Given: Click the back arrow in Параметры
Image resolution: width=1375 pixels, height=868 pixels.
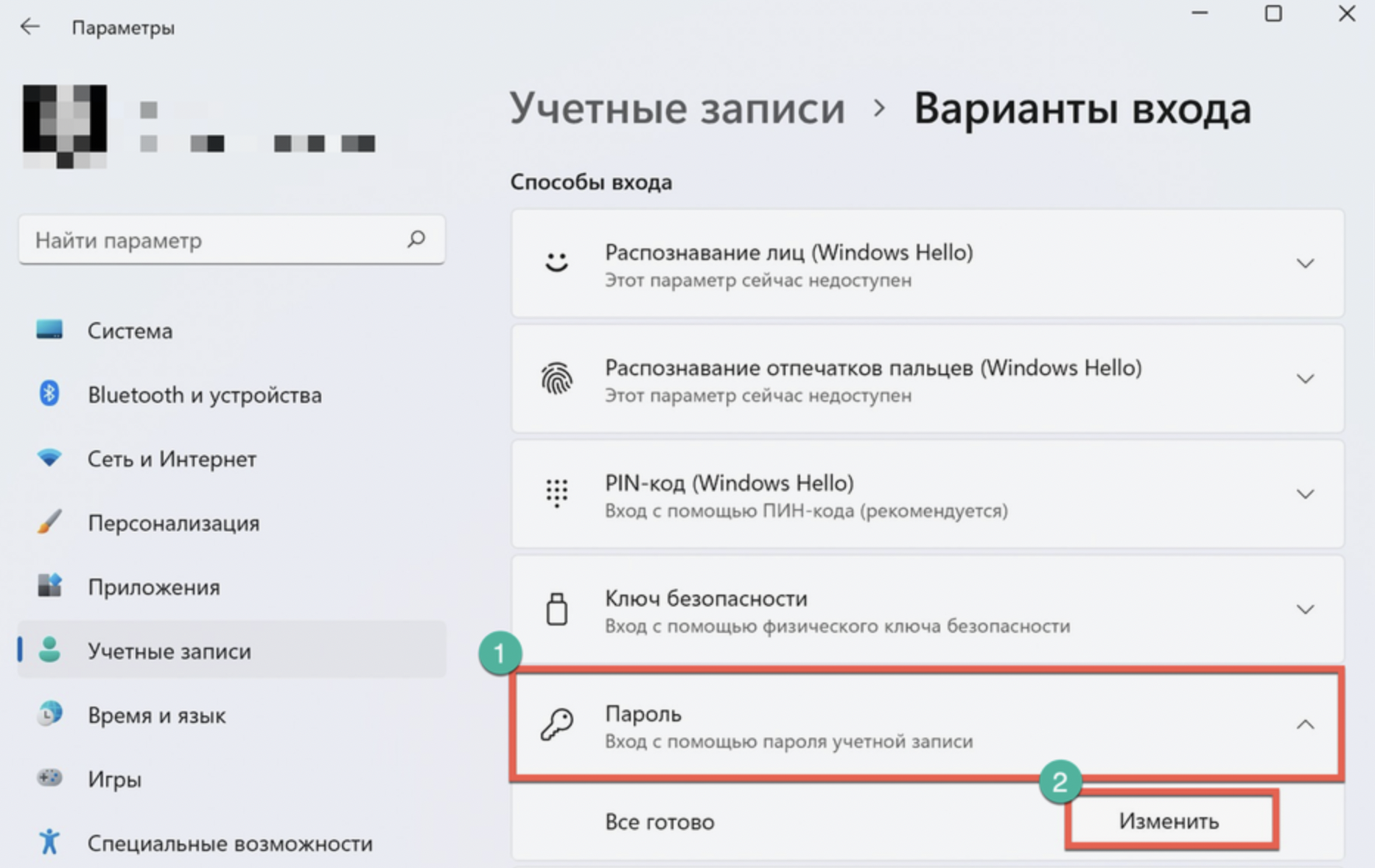Looking at the screenshot, I should (29, 27).
